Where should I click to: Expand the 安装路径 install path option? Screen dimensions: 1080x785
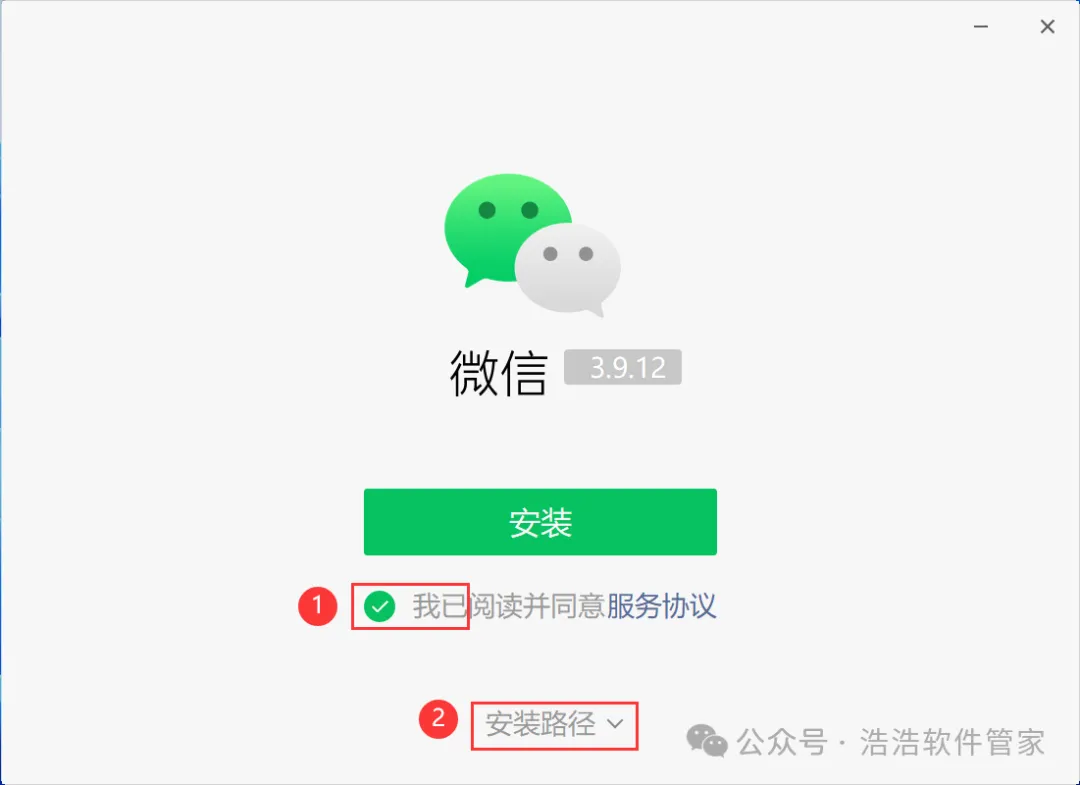(554, 724)
